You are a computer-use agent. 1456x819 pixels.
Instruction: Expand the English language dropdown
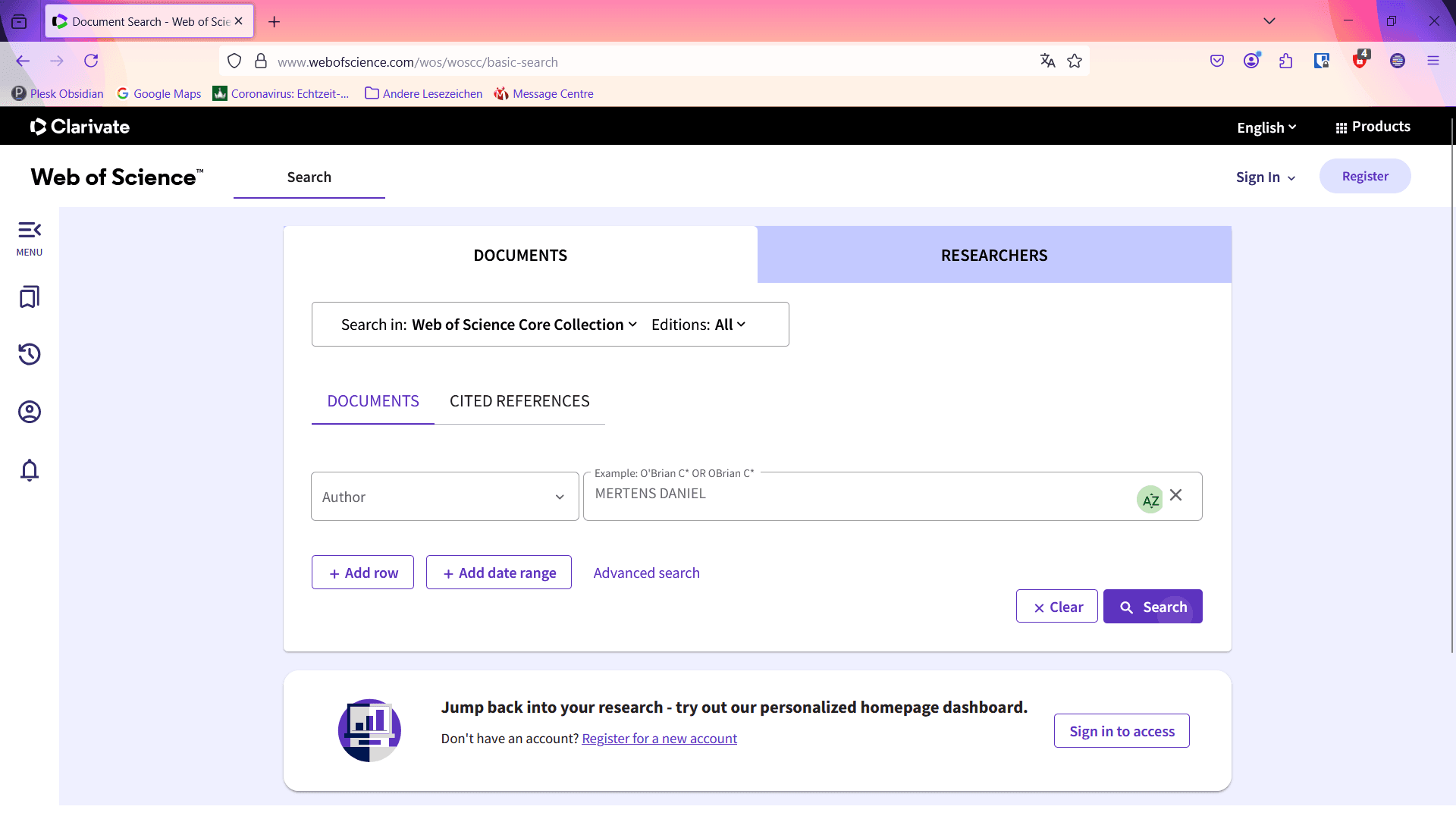1266,127
